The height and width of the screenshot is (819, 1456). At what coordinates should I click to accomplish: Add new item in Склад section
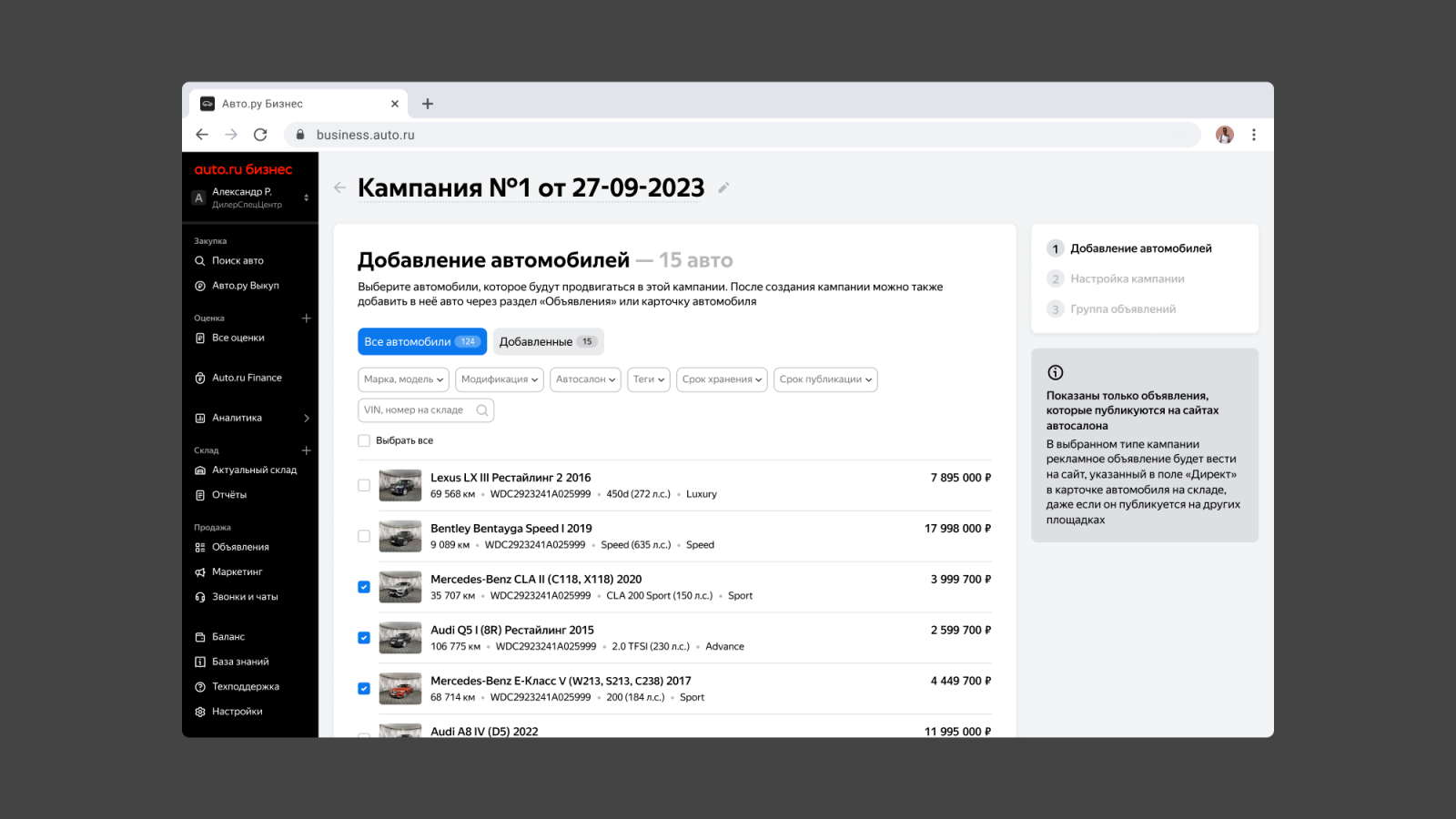[307, 450]
